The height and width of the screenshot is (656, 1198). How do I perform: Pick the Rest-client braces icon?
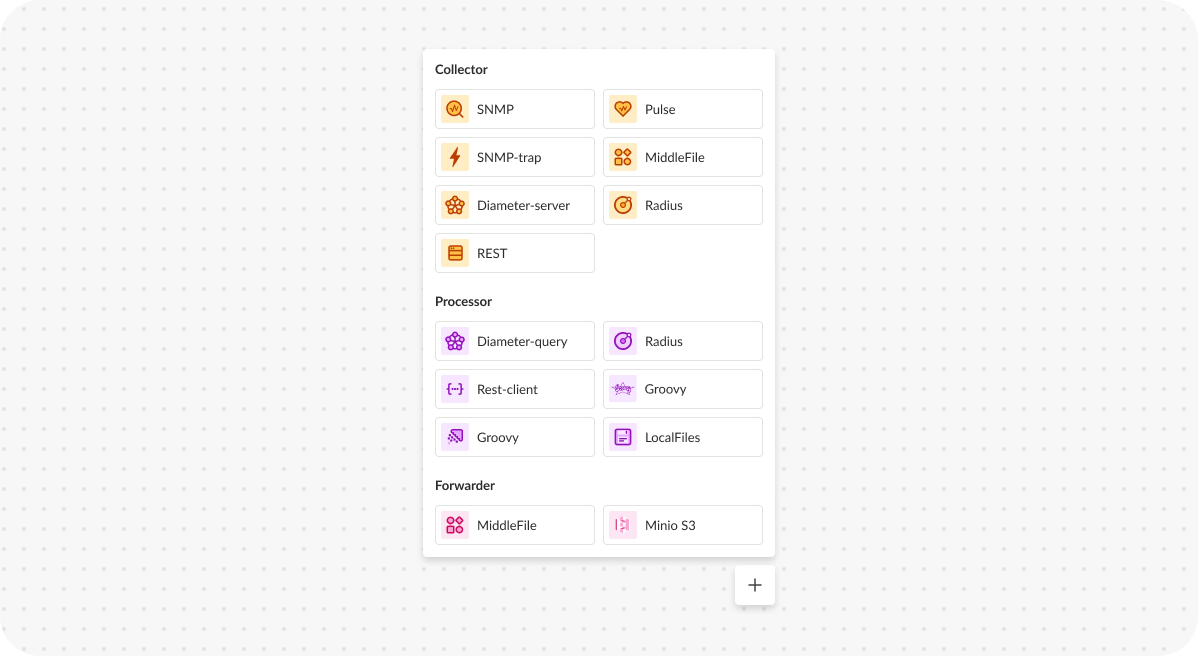[455, 389]
